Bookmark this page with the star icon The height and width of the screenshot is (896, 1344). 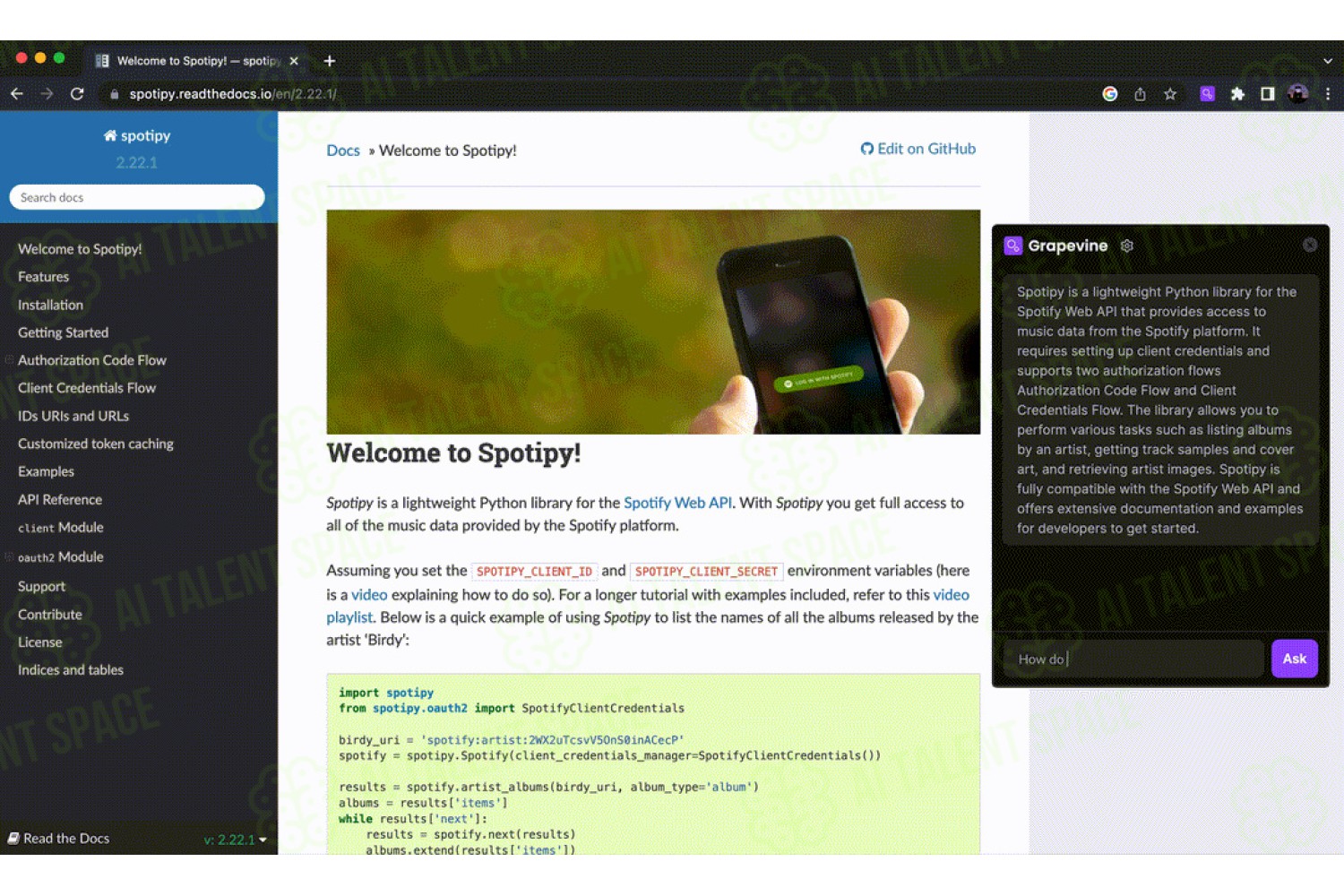[x=1170, y=94]
